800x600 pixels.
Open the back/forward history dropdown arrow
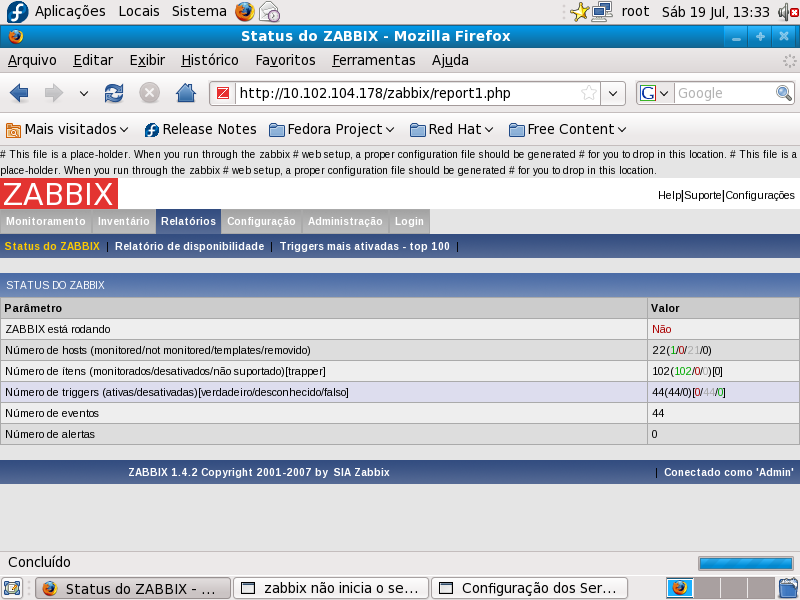tap(84, 93)
